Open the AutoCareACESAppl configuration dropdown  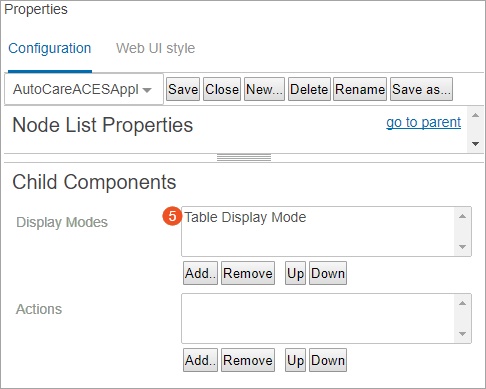[x=84, y=89]
